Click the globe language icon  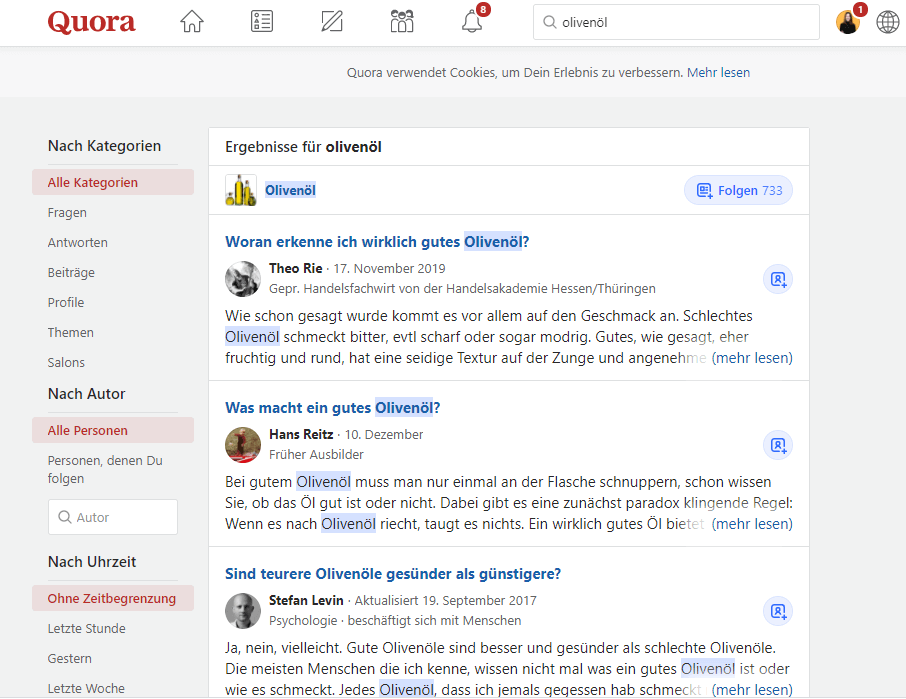coord(887,20)
